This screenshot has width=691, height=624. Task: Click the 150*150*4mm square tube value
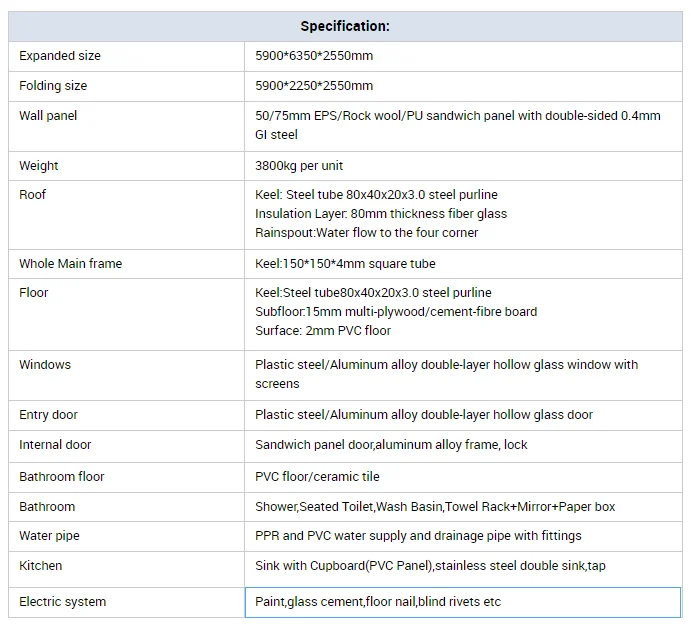[x=345, y=264]
